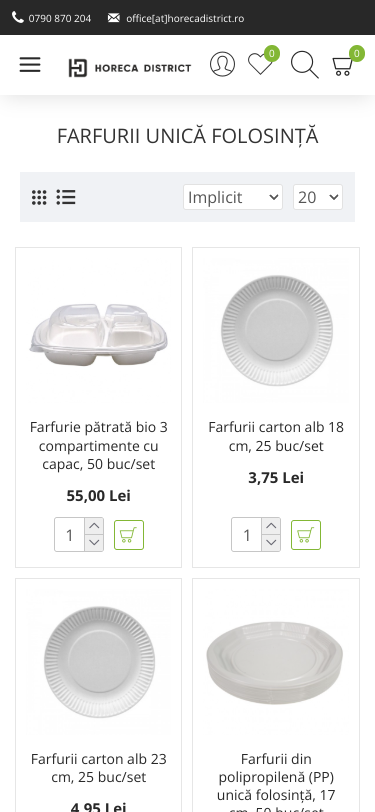The image size is (375, 812).
Task: Add Farfurii carton alb 18 cm to cart
Action: point(306,535)
